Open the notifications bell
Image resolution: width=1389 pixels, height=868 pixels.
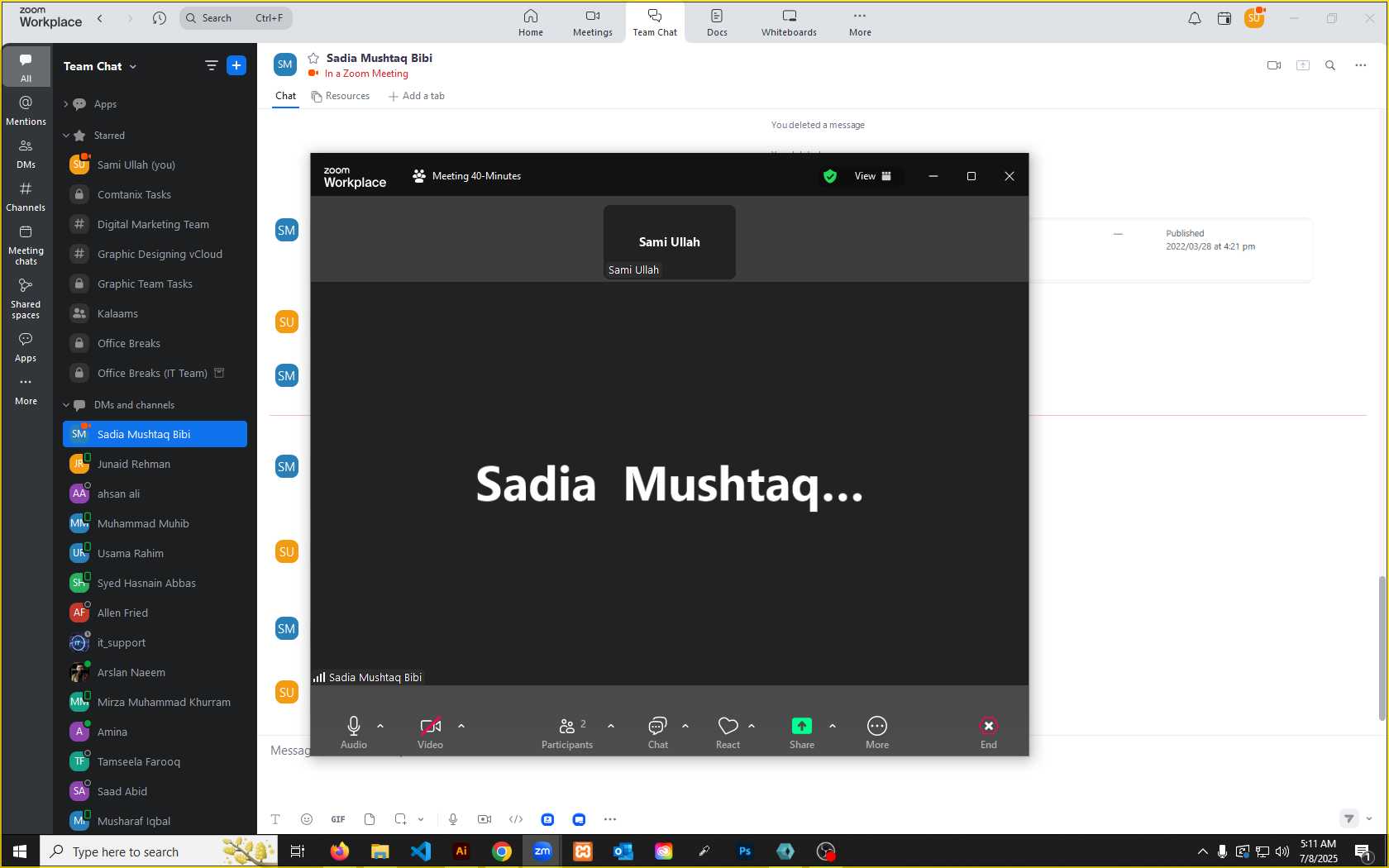[1195, 18]
